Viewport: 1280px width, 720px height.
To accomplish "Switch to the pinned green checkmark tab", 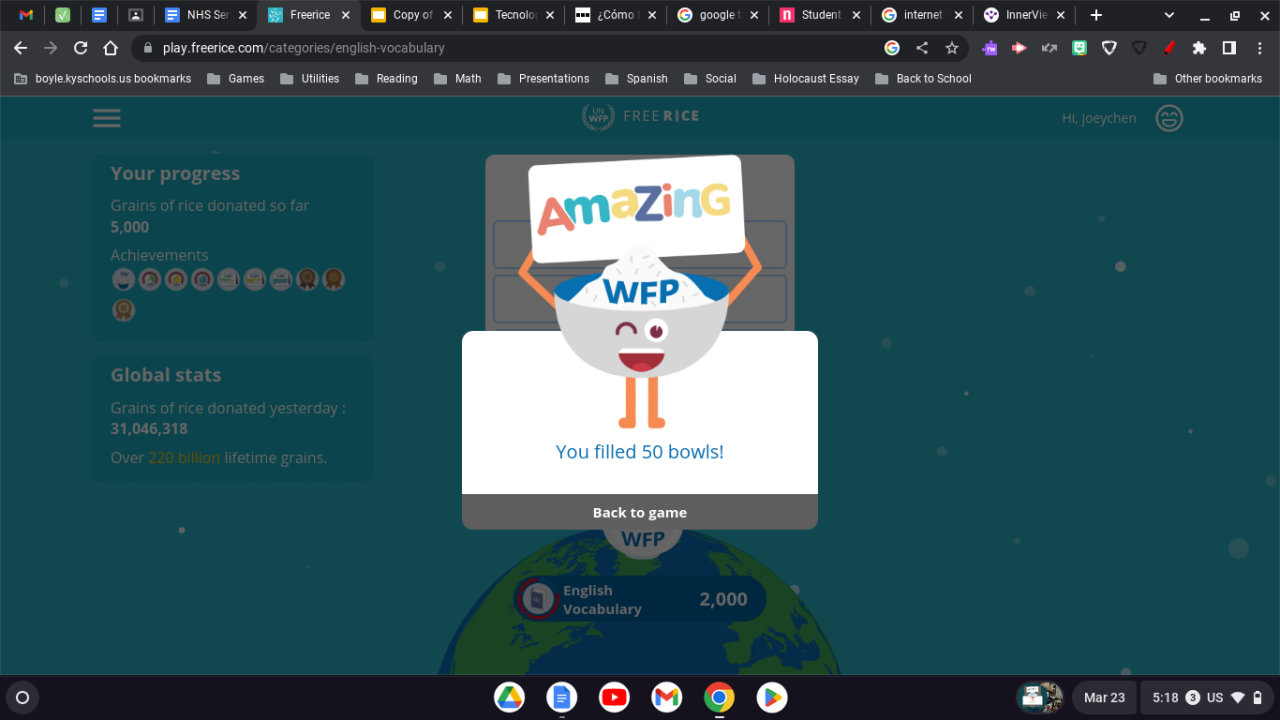I will coord(62,15).
